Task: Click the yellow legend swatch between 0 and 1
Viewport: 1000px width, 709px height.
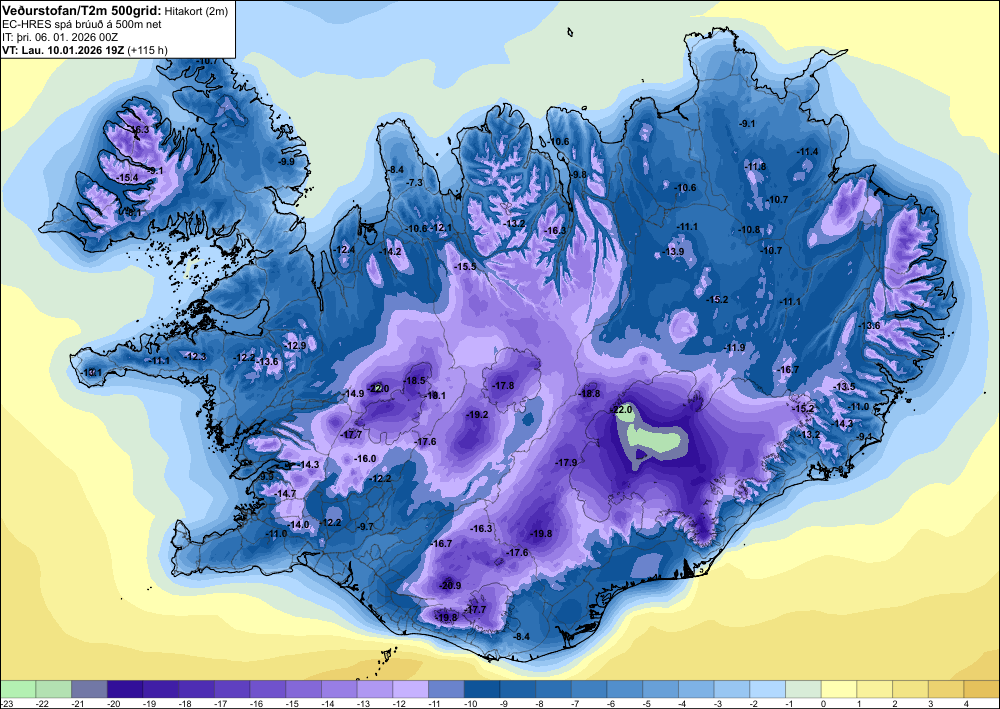Action: [x=839, y=689]
